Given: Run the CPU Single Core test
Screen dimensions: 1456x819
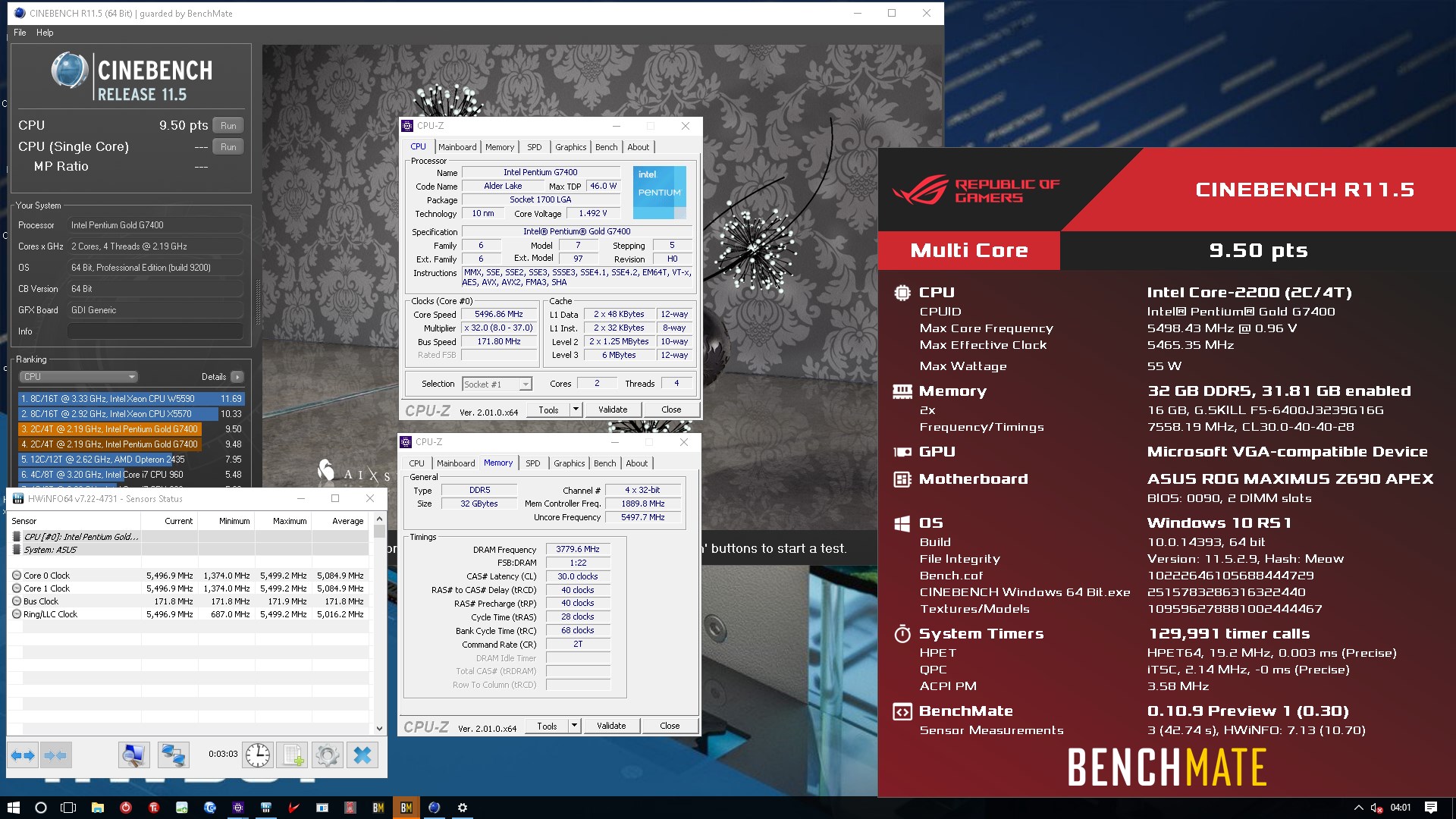Looking at the screenshot, I should pos(228,147).
